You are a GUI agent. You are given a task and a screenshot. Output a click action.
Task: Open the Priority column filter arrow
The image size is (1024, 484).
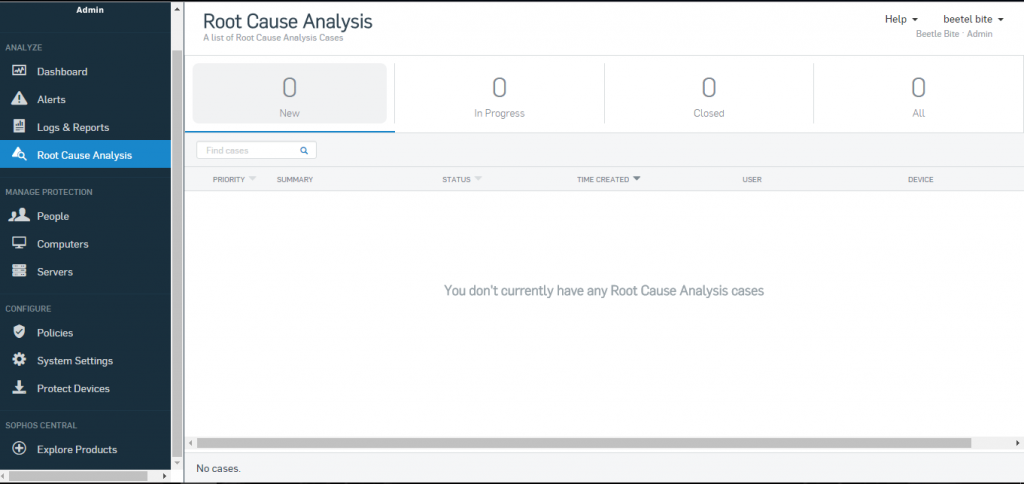point(253,179)
